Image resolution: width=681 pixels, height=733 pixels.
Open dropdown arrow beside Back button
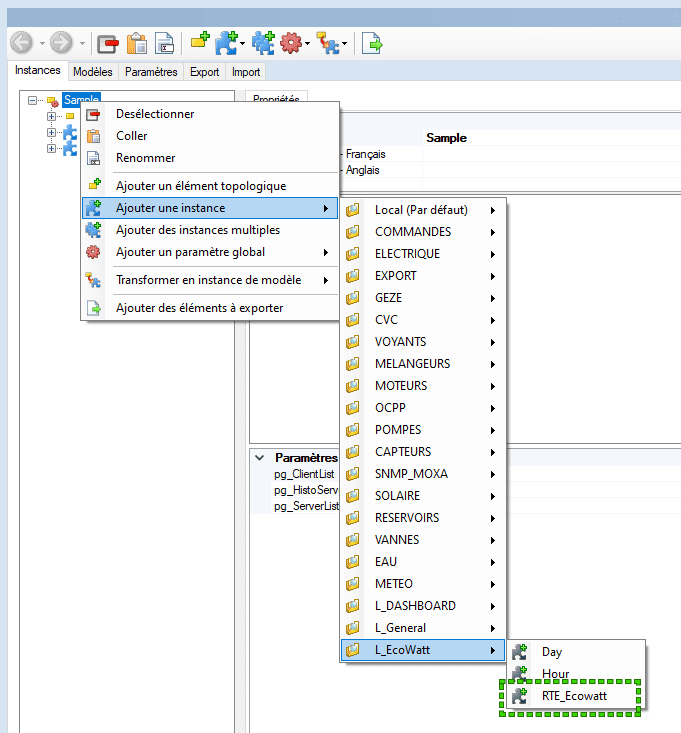[42, 43]
